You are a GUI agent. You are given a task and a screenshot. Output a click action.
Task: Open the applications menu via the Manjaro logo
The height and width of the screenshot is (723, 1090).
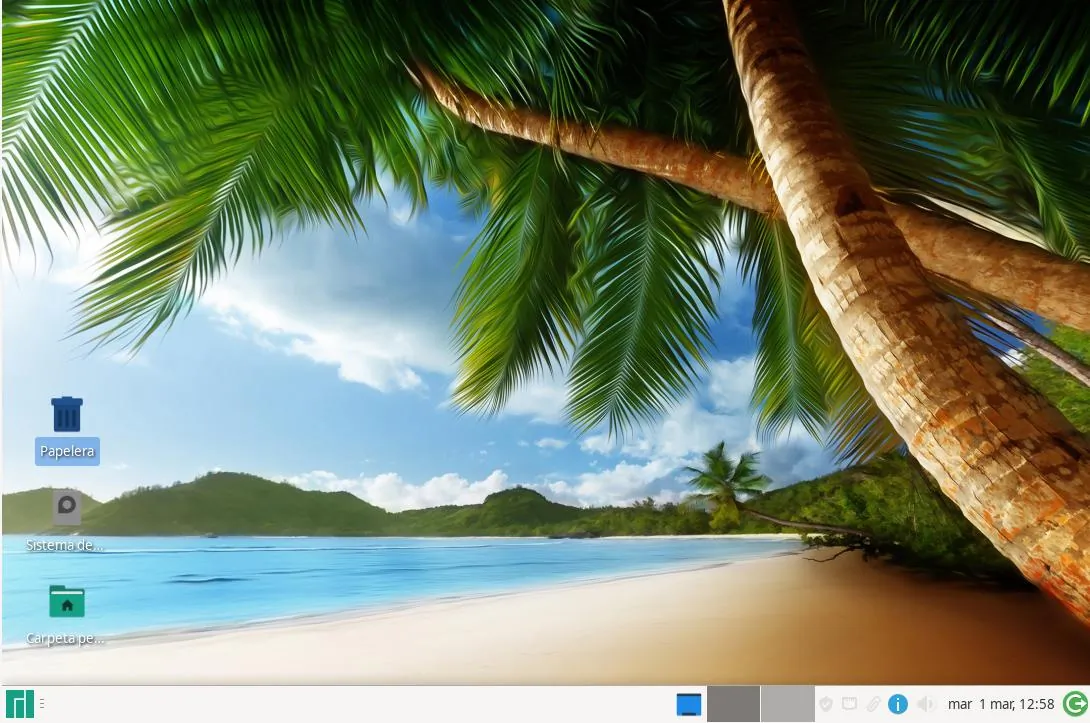point(22,703)
